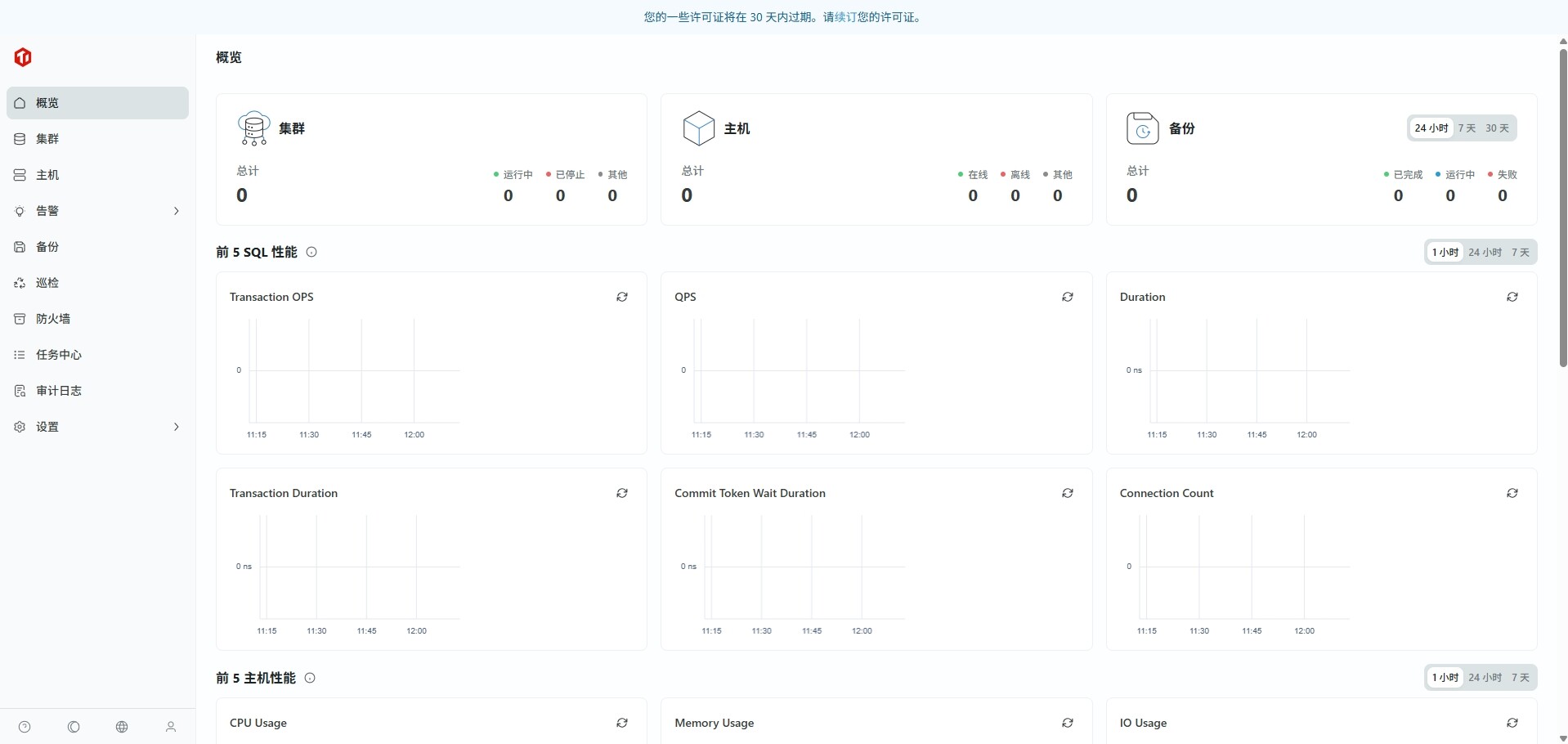Open language globe icon in sidebar footer
This screenshot has height=744, width=1568.
[122, 727]
